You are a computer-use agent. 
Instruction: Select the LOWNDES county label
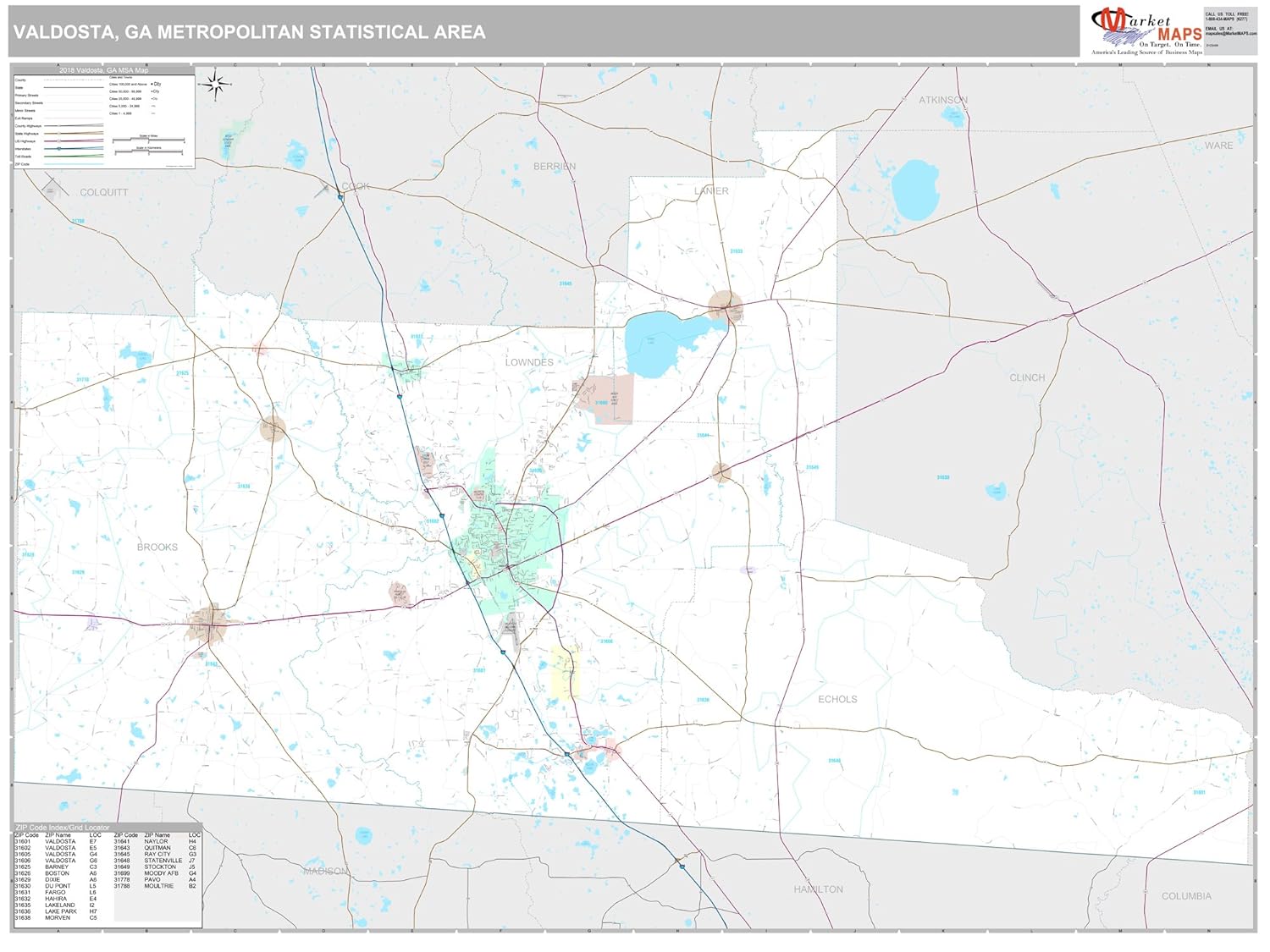(x=529, y=362)
